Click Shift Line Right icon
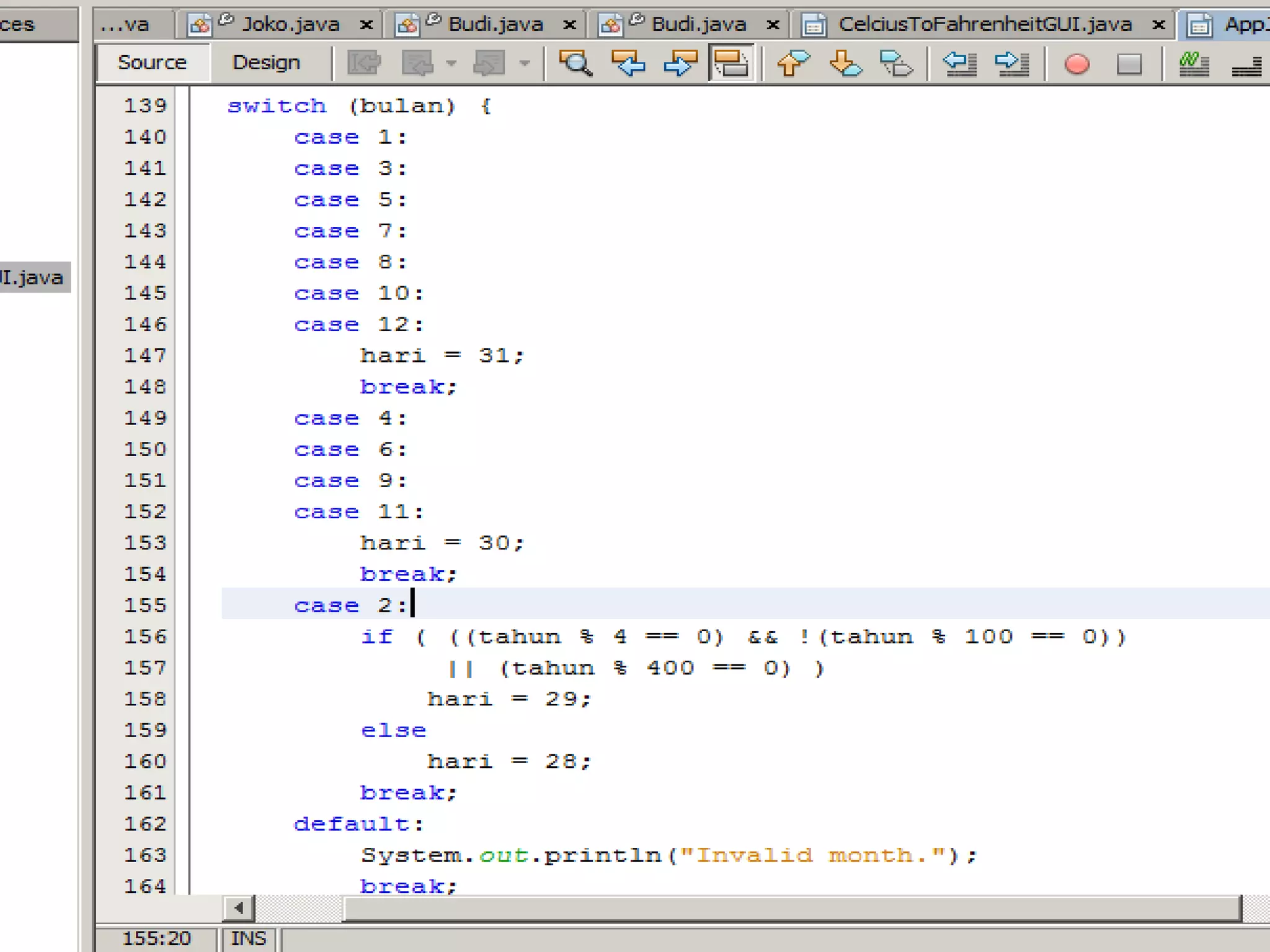Image resolution: width=1270 pixels, height=952 pixels. (x=1011, y=63)
